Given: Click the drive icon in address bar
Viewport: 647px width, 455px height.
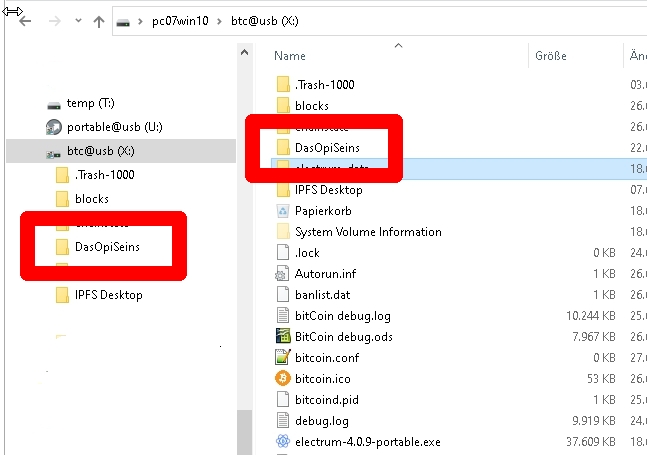Looking at the screenshot, I should tap(123, 23).
